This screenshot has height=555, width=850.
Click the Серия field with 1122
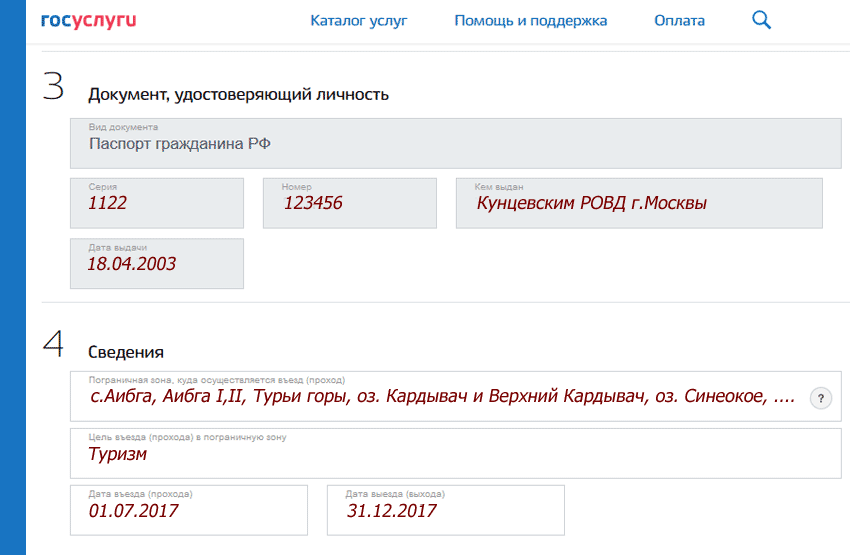157,203
